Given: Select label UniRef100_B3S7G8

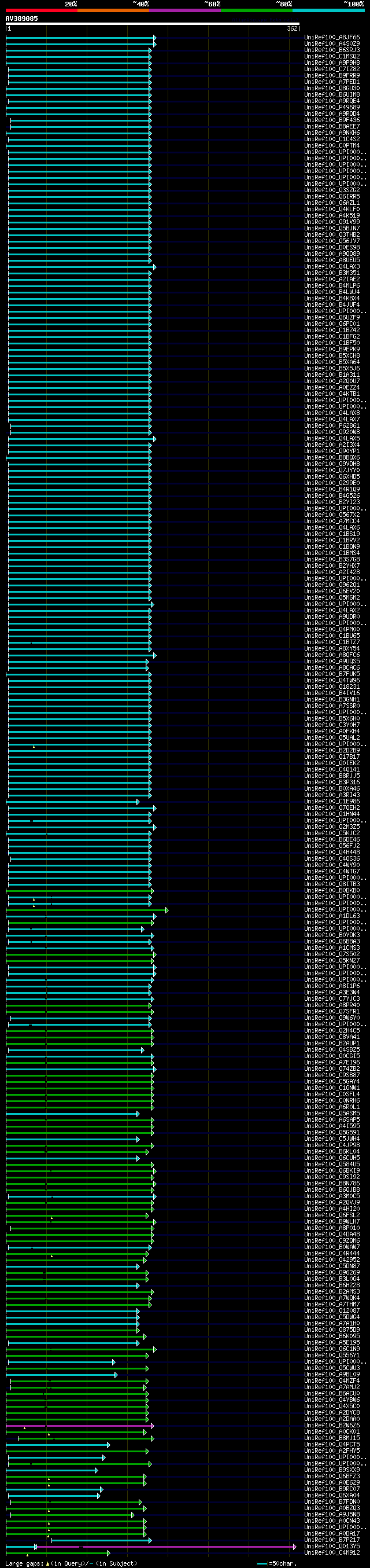Looking at the screenshot, I should click(x=332, y=559).
